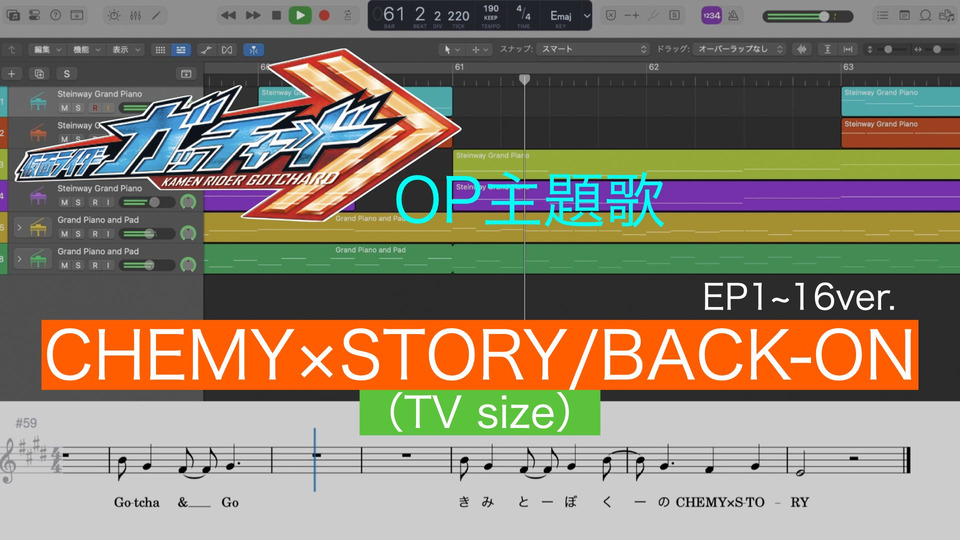Open the 機能 menu
Viewport: 960px width, 540px height.
click(86, 50)
